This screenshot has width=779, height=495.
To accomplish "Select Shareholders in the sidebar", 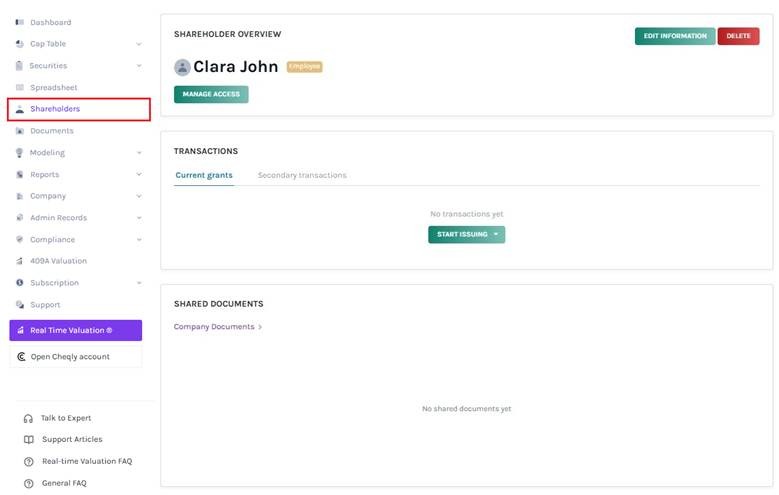I will pyautogui.click(x=79, y=109).
